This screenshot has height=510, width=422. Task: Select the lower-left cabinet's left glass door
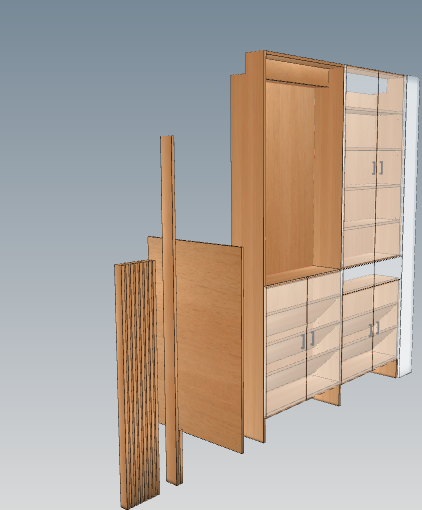[286, 348]
